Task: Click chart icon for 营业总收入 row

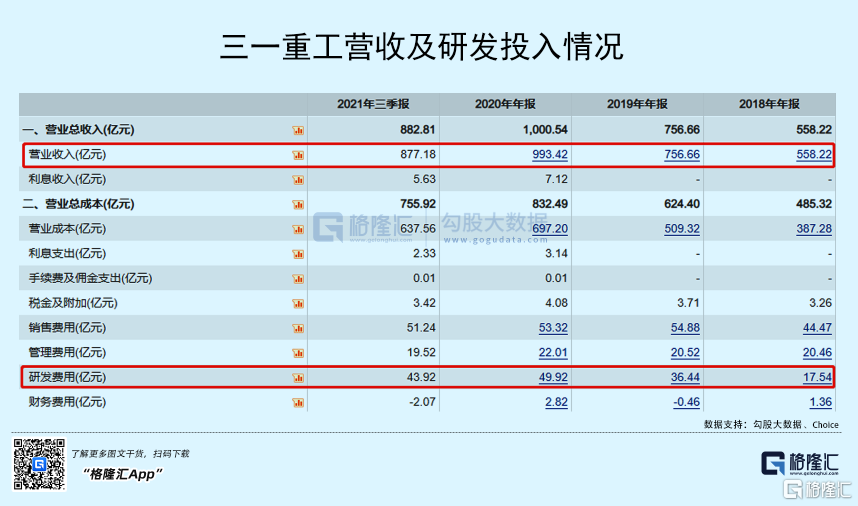Action: 298,130
